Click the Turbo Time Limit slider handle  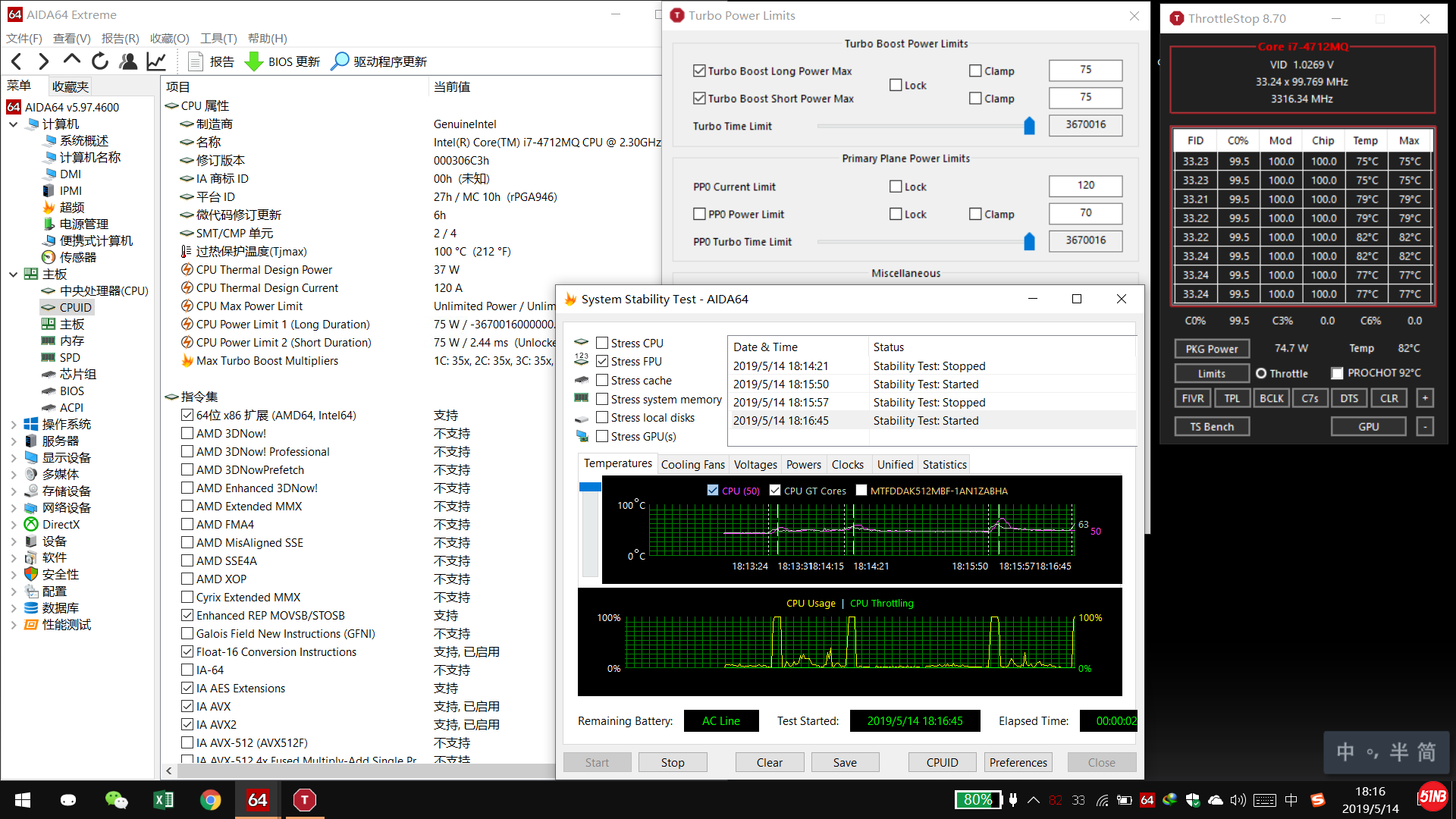(1029, 126)
